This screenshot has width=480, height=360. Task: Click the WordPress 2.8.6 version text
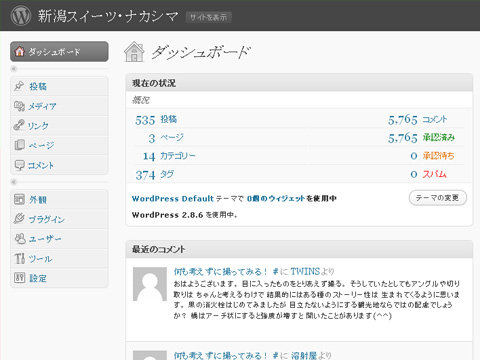tap(167, 215)
